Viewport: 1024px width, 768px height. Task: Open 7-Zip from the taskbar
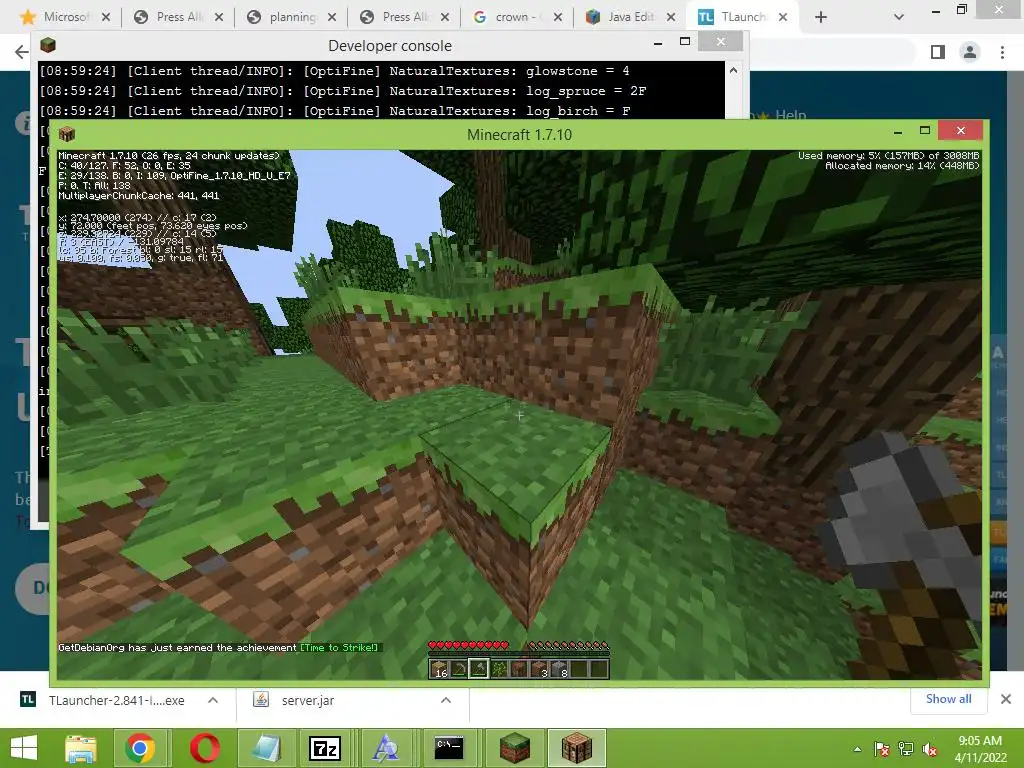pyautogui.click(x=325, y=748)
